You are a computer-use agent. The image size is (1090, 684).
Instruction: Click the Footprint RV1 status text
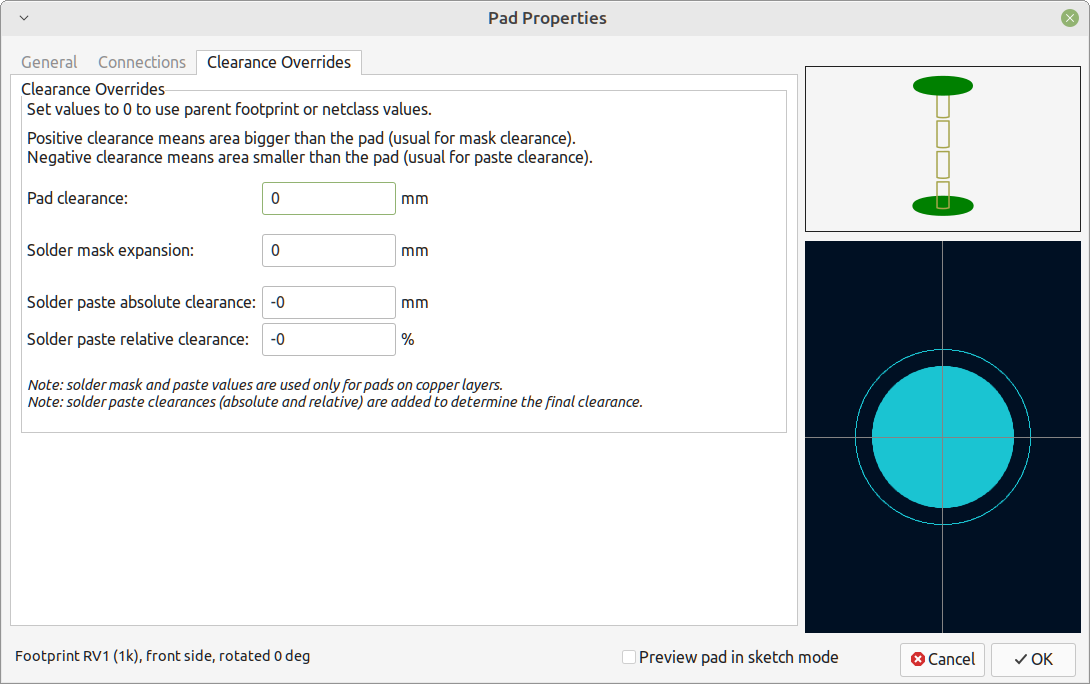click(162, 656)
